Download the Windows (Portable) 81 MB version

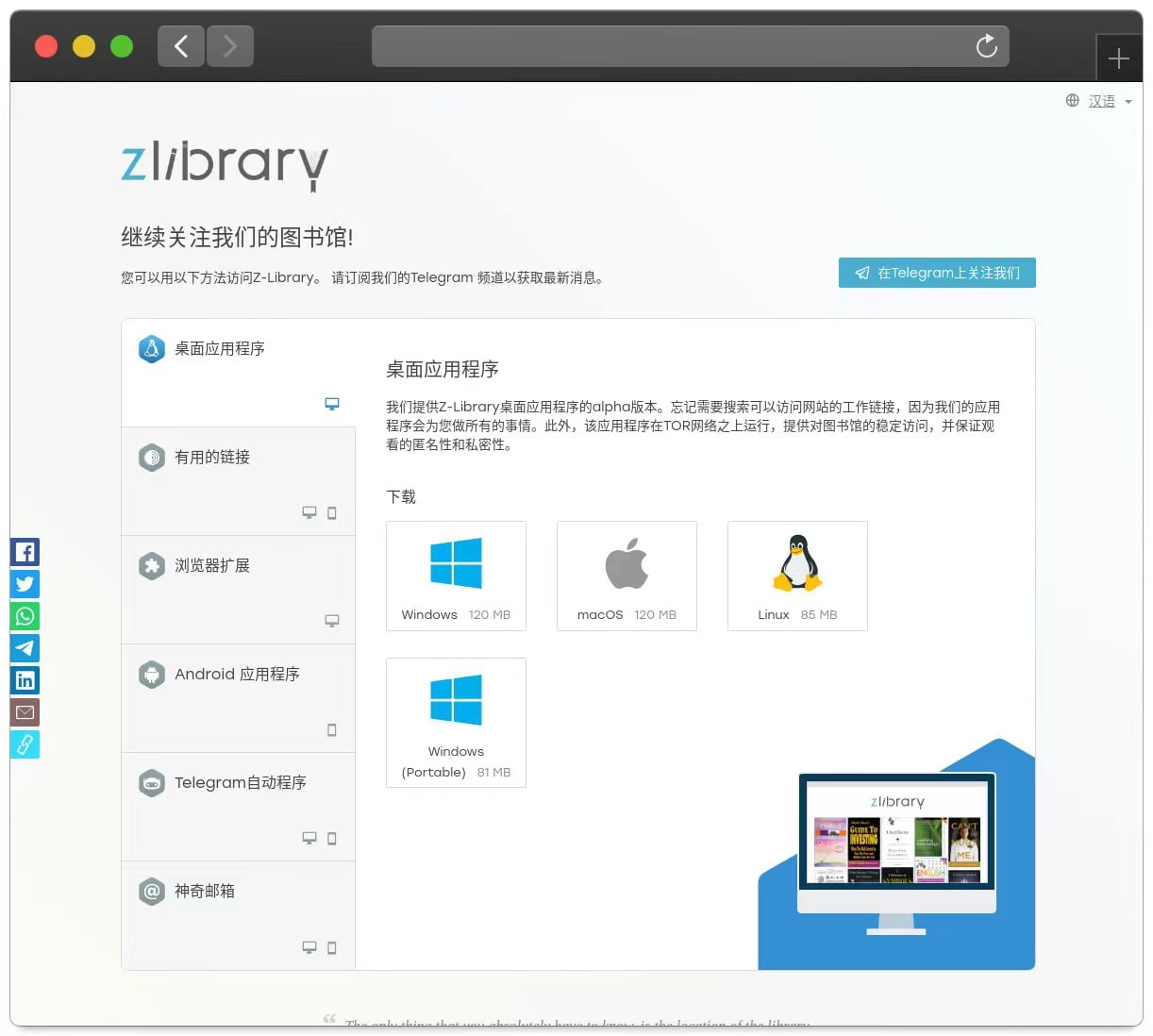(x=456, y=698)
